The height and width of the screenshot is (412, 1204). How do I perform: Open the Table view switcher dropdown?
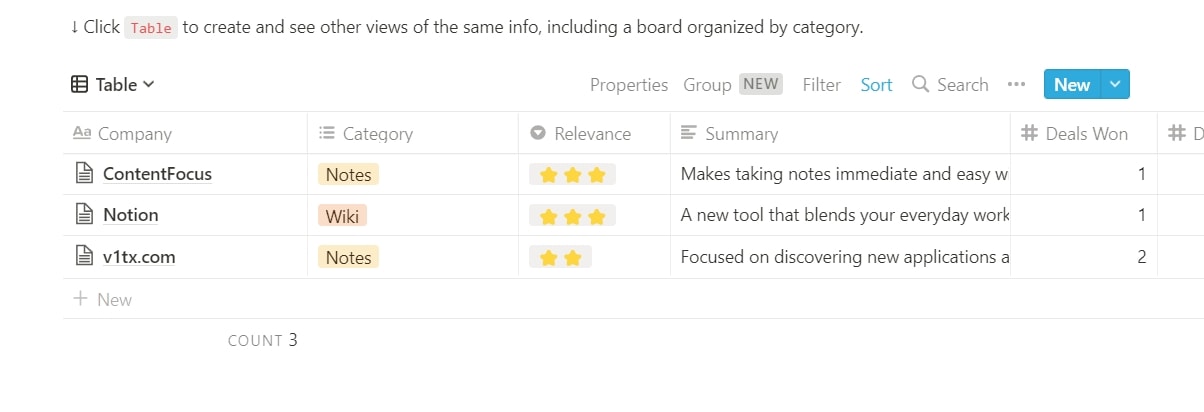coord(113,85)
